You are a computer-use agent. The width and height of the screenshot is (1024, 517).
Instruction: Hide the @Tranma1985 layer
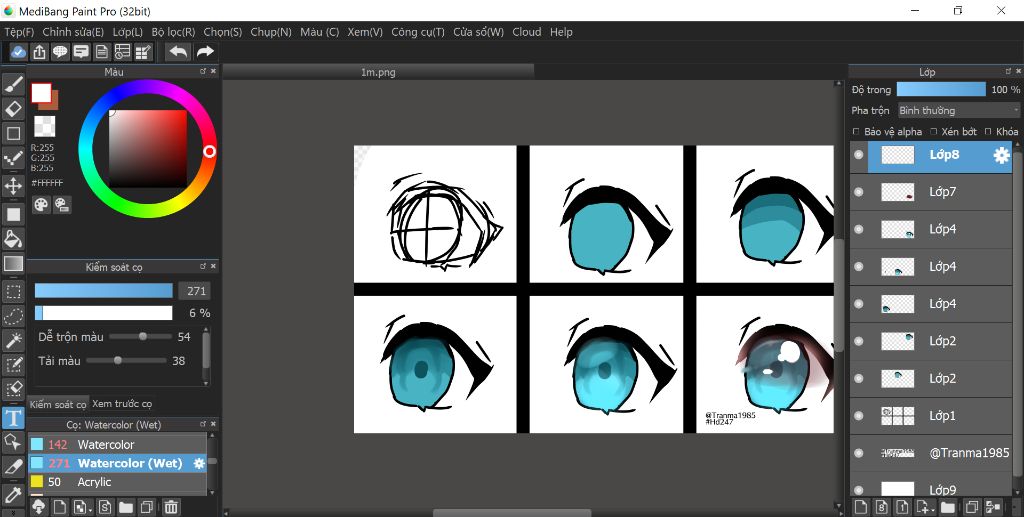coord(859,452)
